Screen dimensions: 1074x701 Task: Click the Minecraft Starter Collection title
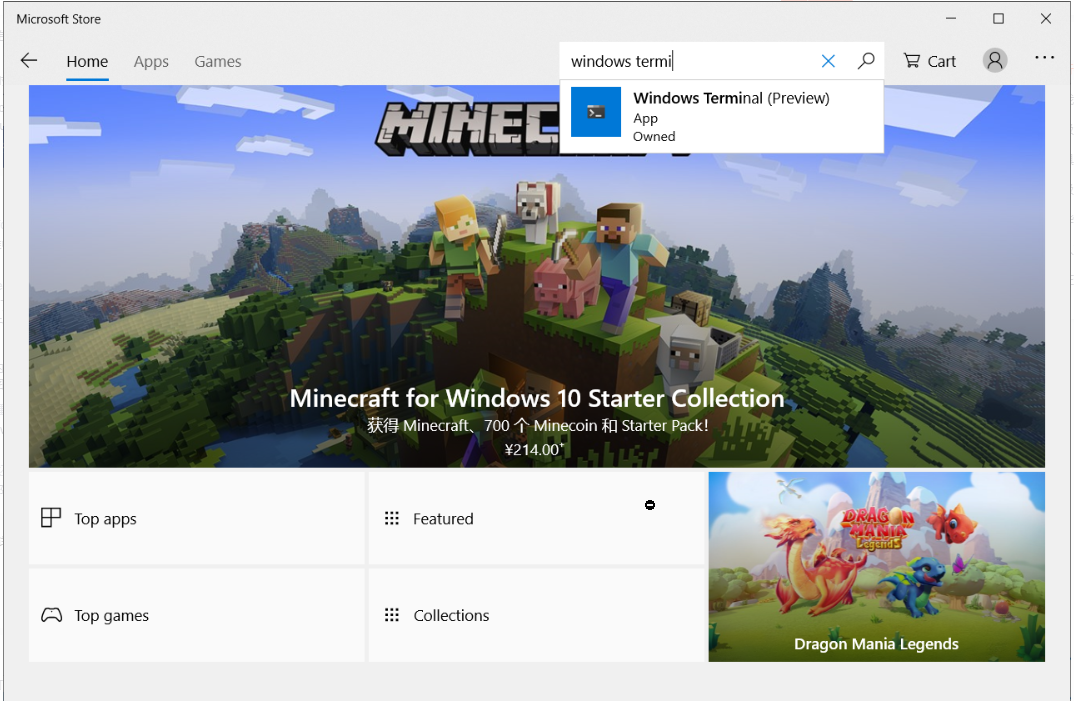pyautogui.click(x=536, y=398)
